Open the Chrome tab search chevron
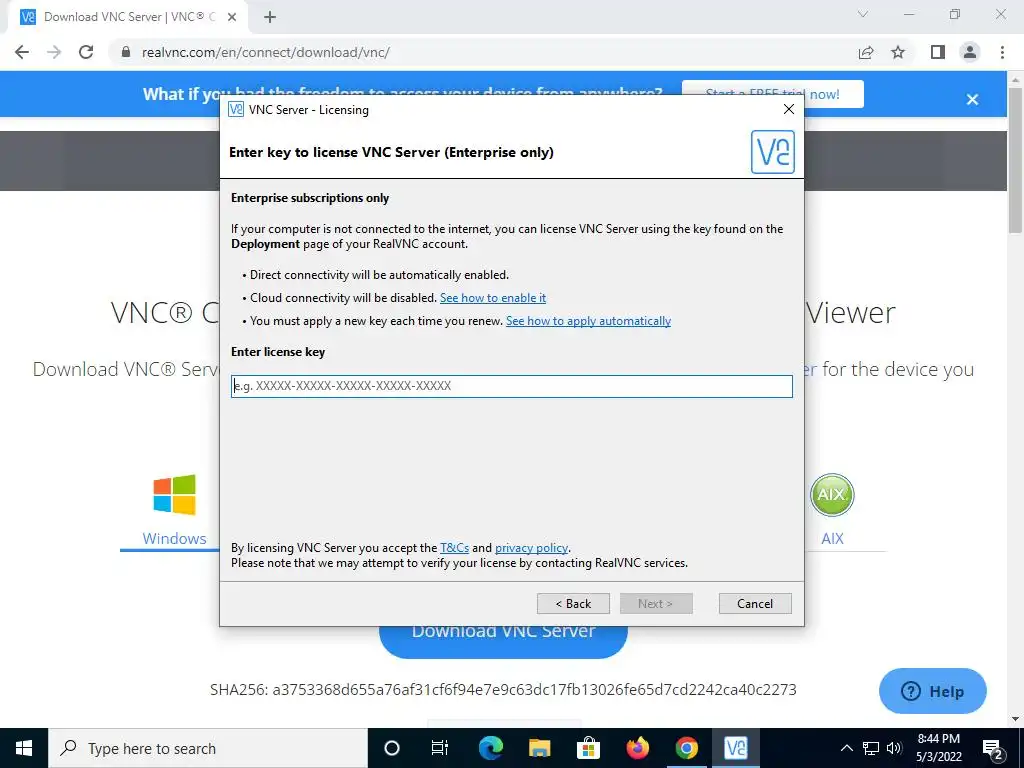The image size is (1024, 768). point(863,14)
